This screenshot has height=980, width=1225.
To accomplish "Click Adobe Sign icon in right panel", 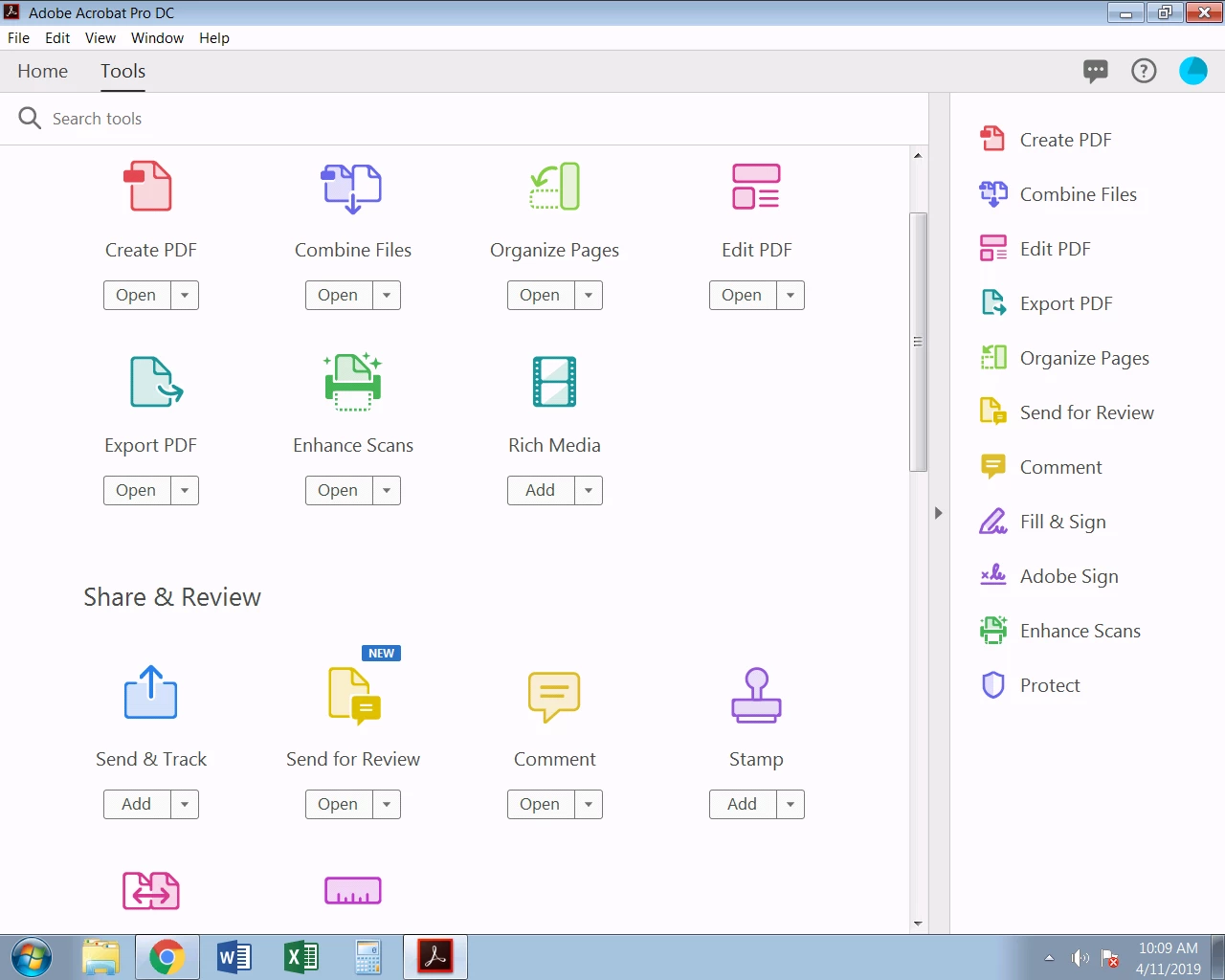I will (x=993, y=576).
